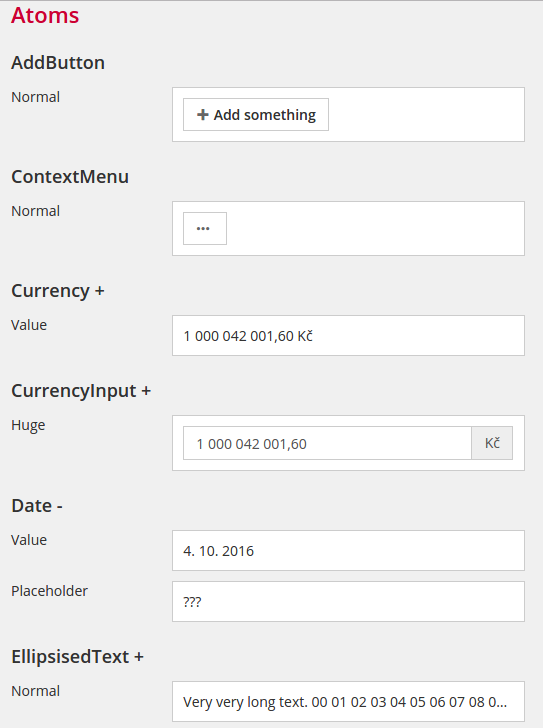Click the Huge label beside currency input
Viewport: 543px width, 728px height.
pos(28,425)
